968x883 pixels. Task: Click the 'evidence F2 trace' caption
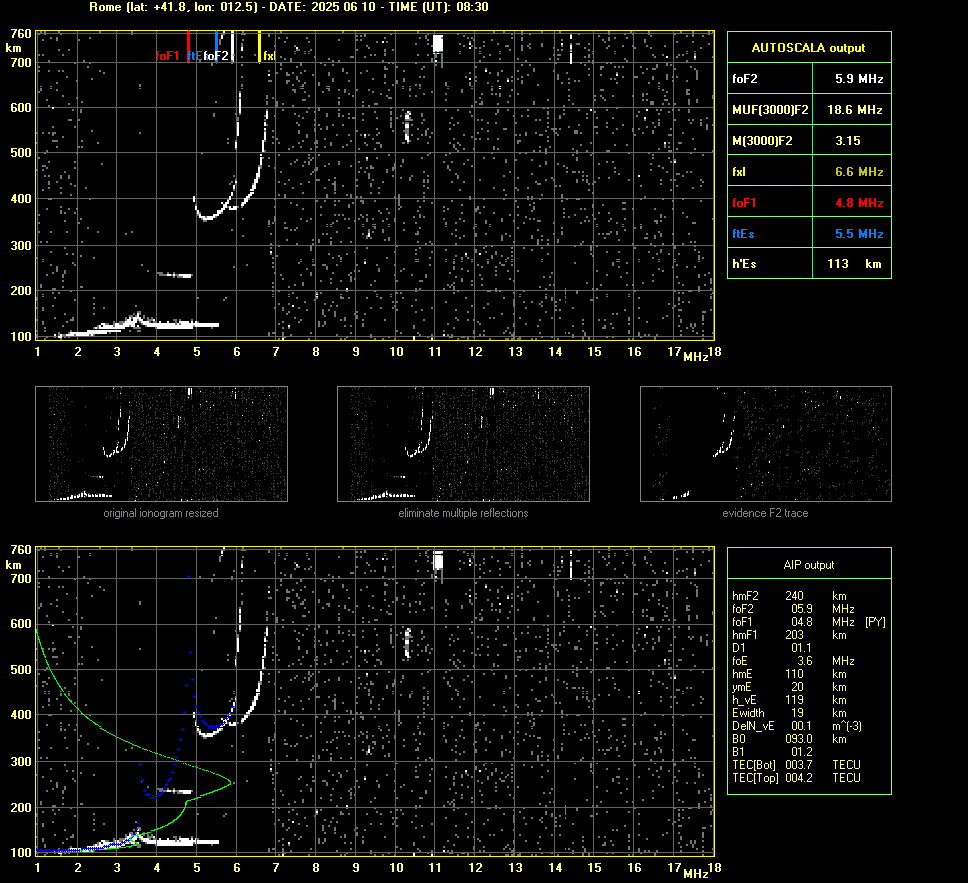[x=766, y=513]
